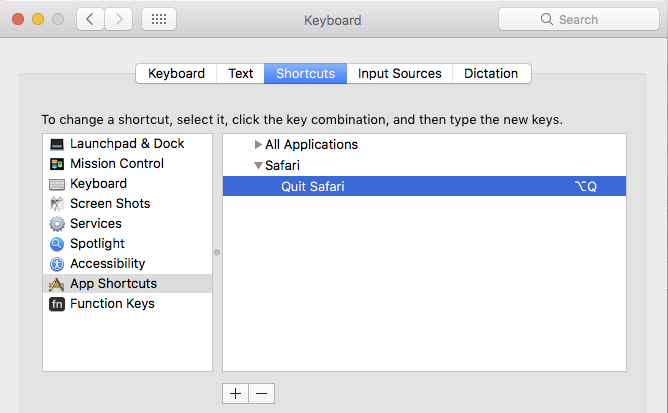The image size is (668, 413).
Task: Show all preferences grid button
Action: pos(159,19)
